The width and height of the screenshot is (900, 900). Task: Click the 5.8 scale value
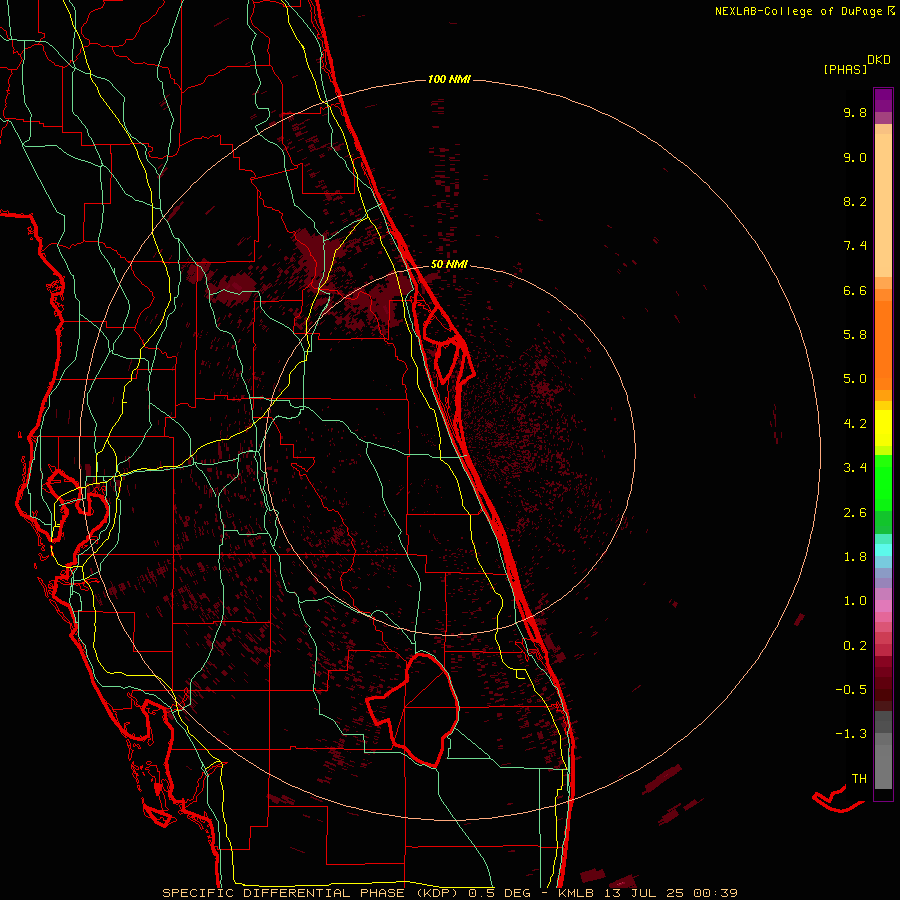coord(855,335)
